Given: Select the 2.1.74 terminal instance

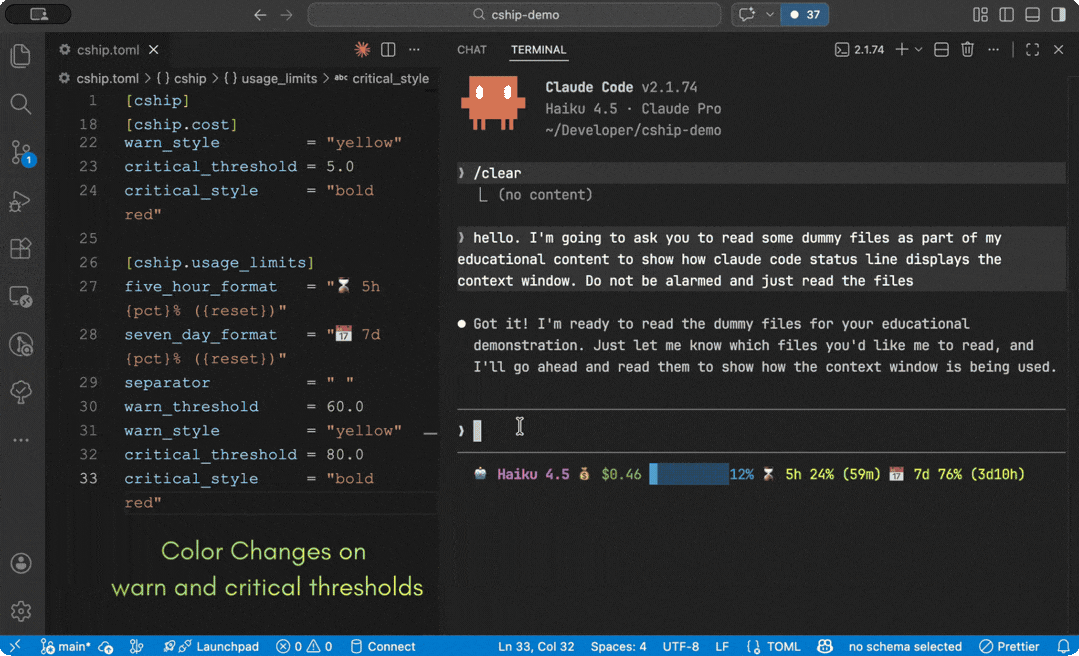Looking at the screenshot, I should point(859,50).
